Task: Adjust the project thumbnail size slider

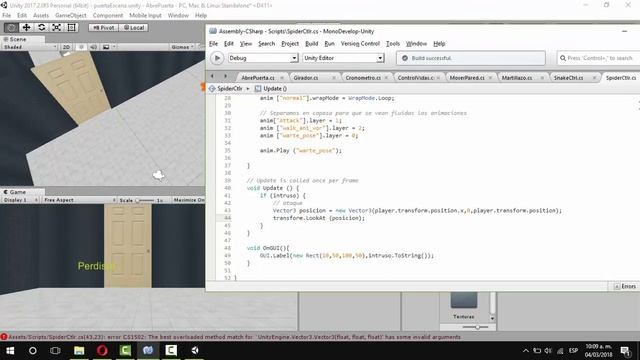Action: (477, 327)
